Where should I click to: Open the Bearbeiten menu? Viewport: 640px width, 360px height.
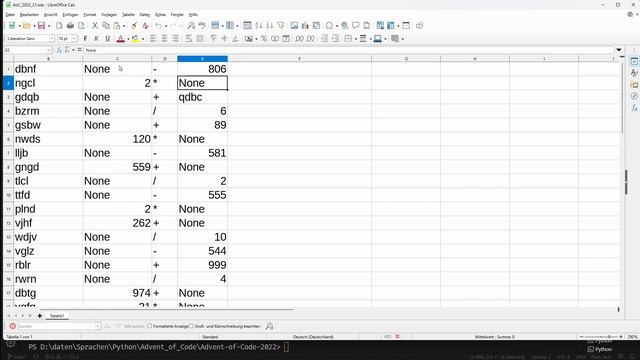coord(29,14)
